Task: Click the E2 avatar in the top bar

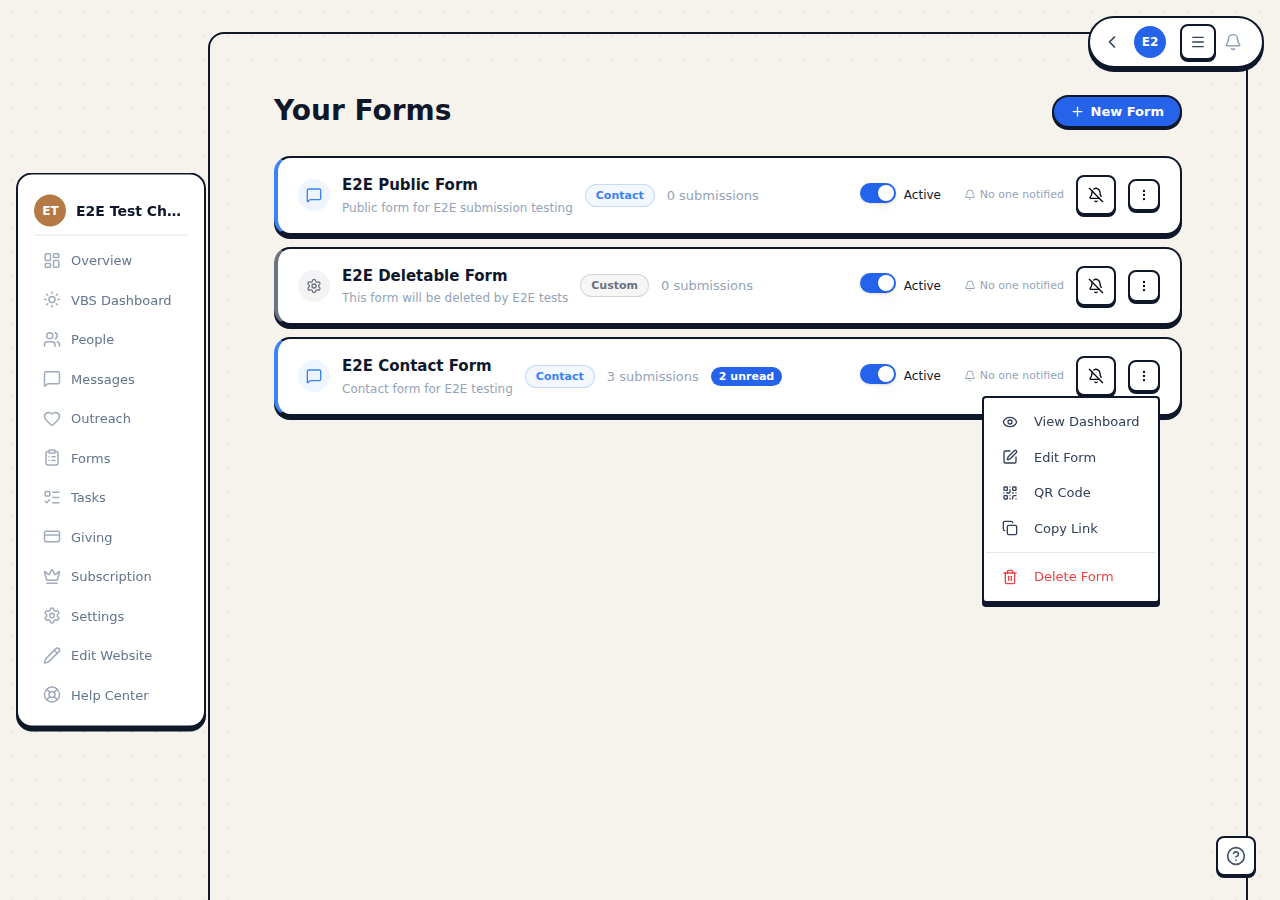Action: [1149, 42]
